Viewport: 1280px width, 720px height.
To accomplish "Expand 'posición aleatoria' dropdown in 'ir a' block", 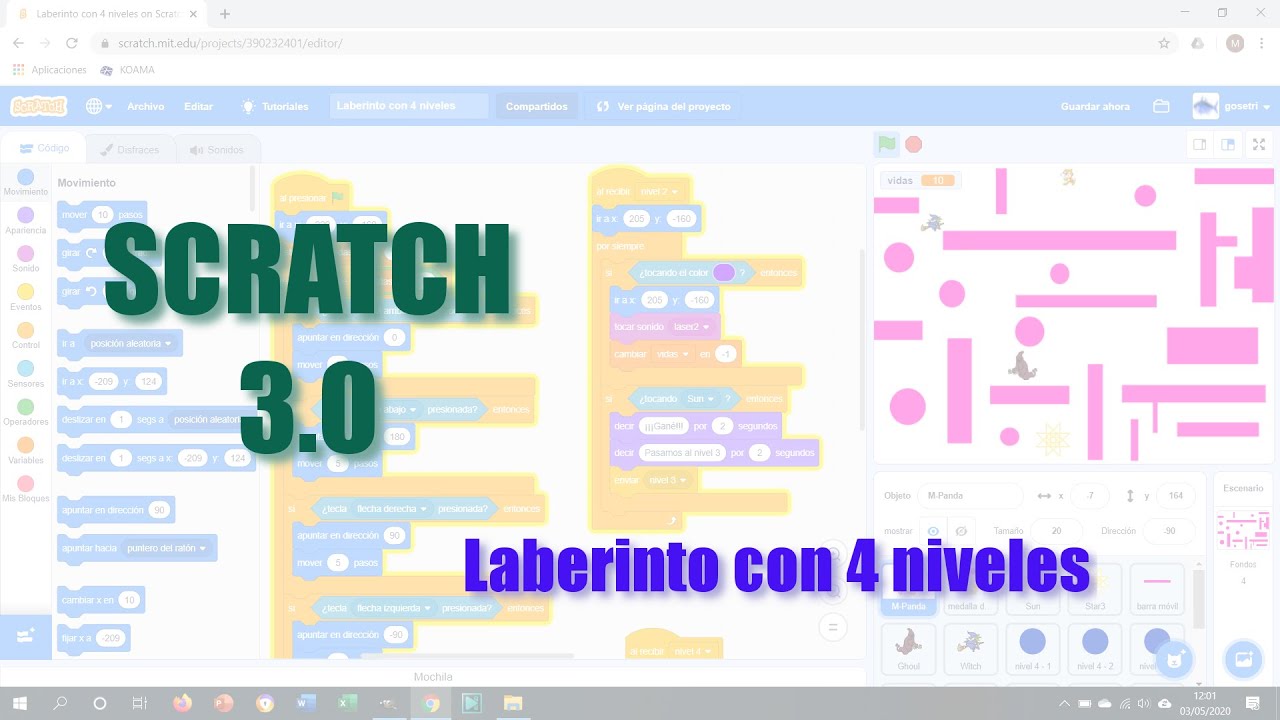I will coord(130,343).
